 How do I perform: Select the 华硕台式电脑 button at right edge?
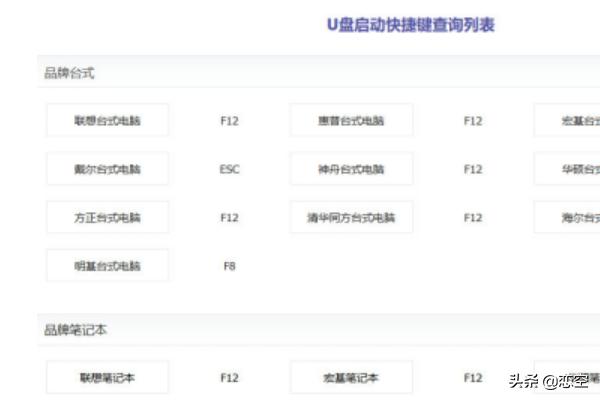567,169
